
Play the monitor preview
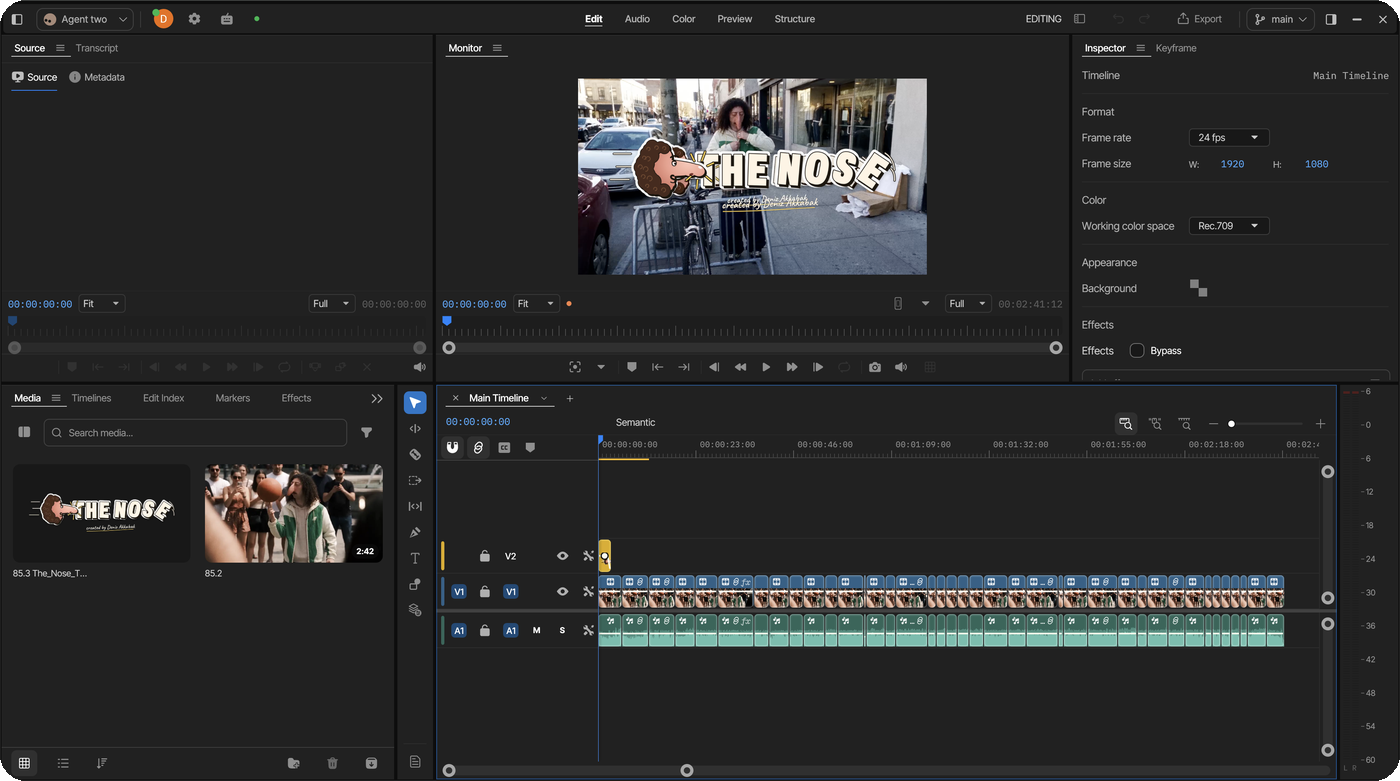(x=766, y=367)
